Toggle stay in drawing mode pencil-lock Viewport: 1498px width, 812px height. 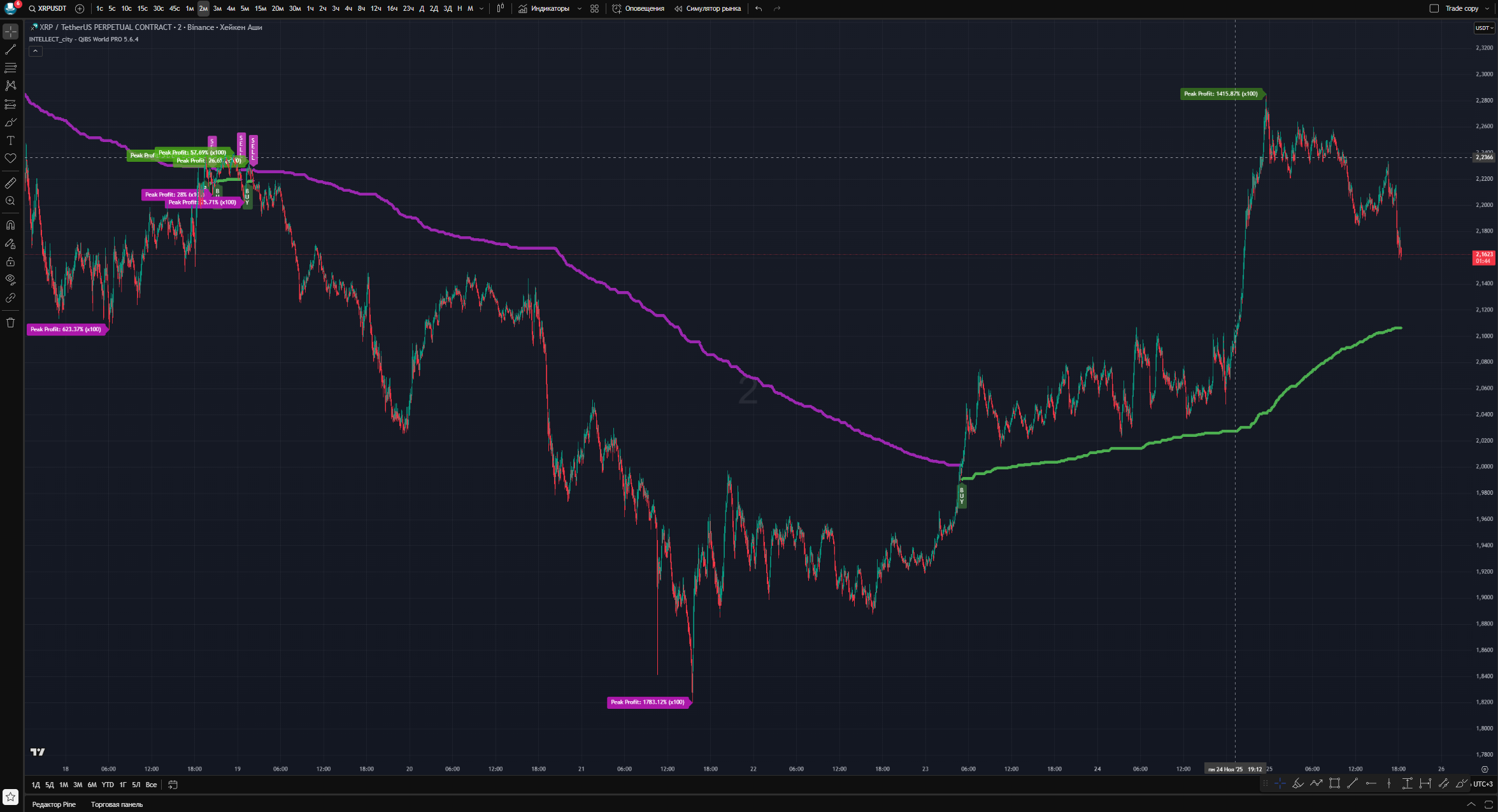pos(11,243)
